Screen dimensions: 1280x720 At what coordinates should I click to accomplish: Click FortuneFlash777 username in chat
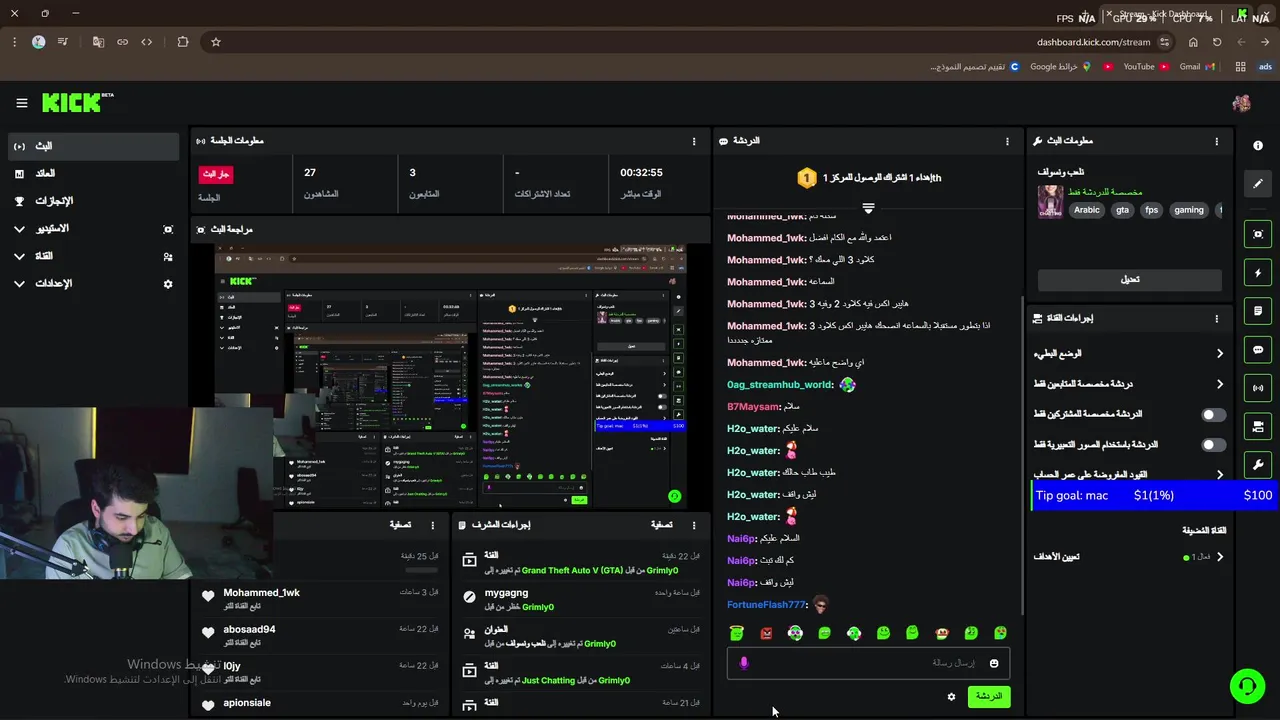click(x=766, y=605)
